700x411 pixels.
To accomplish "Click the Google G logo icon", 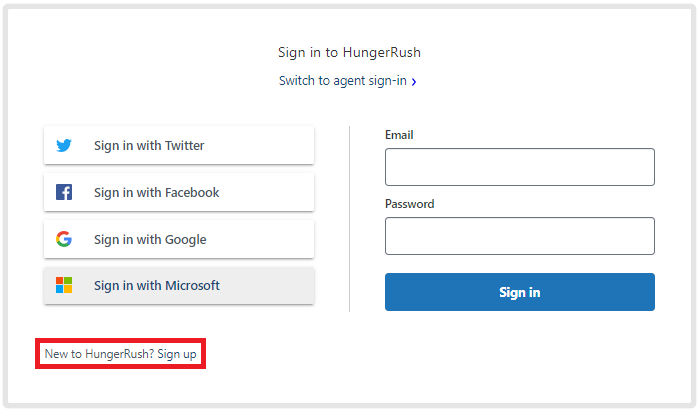I will pos(64,240).
